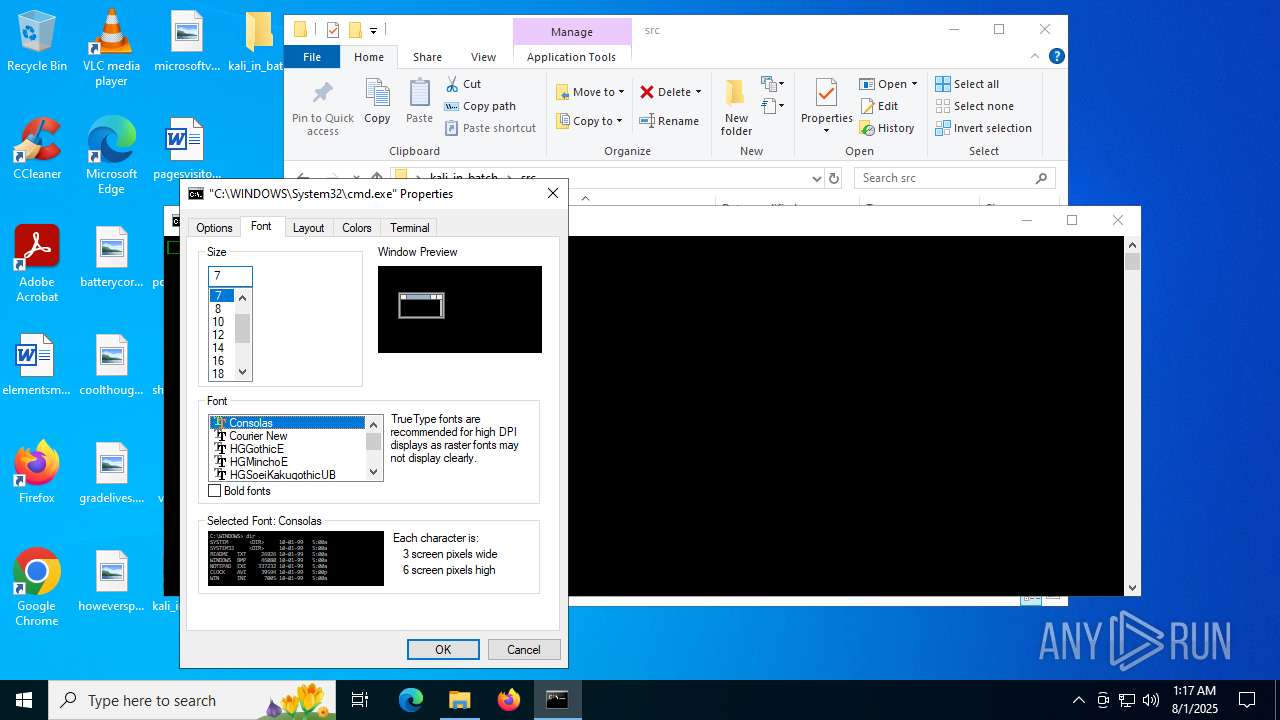
Task: Open CCleaner desktop shortcut
Action: tap(37, 149)
